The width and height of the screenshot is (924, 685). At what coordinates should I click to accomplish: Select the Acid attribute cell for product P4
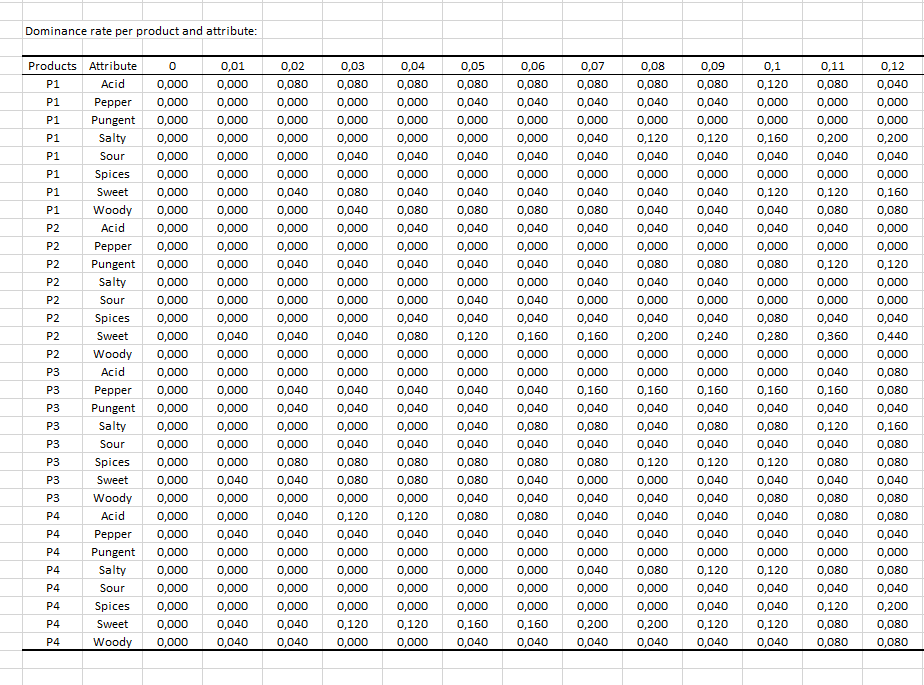113,516
